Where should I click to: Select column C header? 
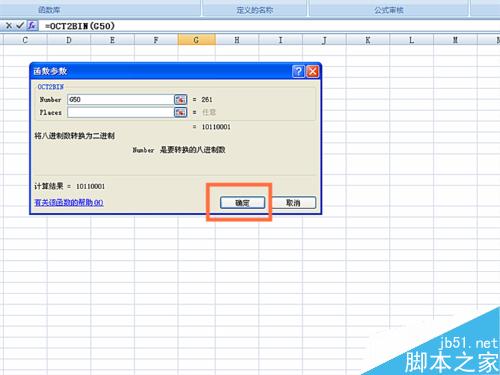point(25,40)
